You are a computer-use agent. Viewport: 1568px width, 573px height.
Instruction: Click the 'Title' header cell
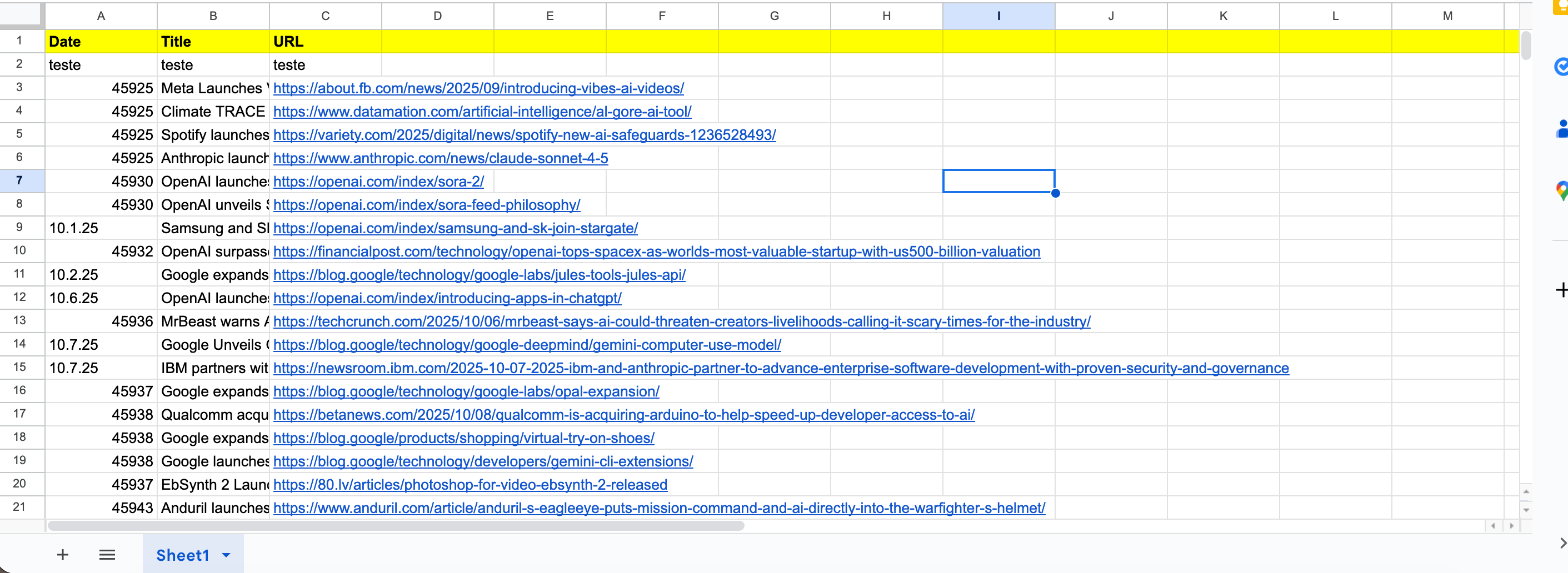click(213, 41)
